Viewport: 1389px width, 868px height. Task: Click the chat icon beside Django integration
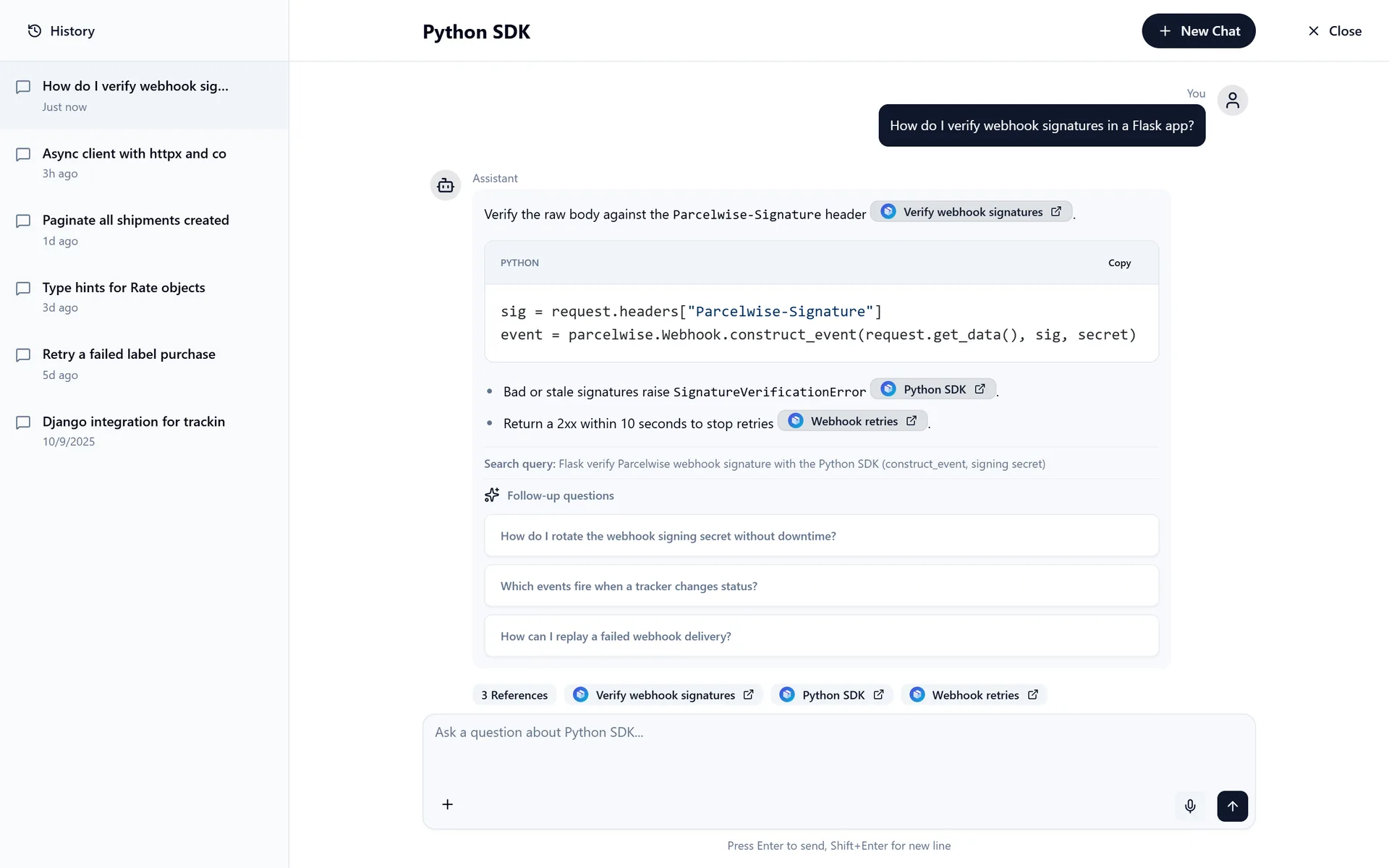23,422
